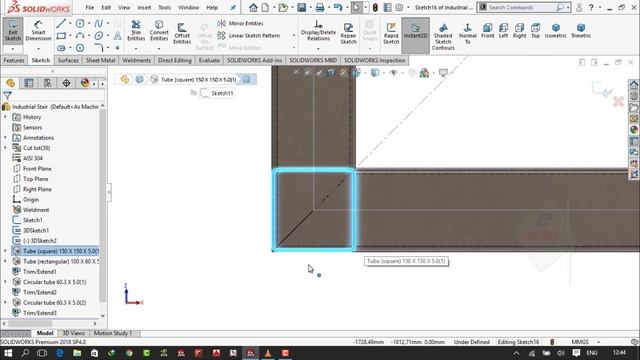640x360 pixels.
Task: Open the Motion Study 1 tab
Action: point(113,333)
